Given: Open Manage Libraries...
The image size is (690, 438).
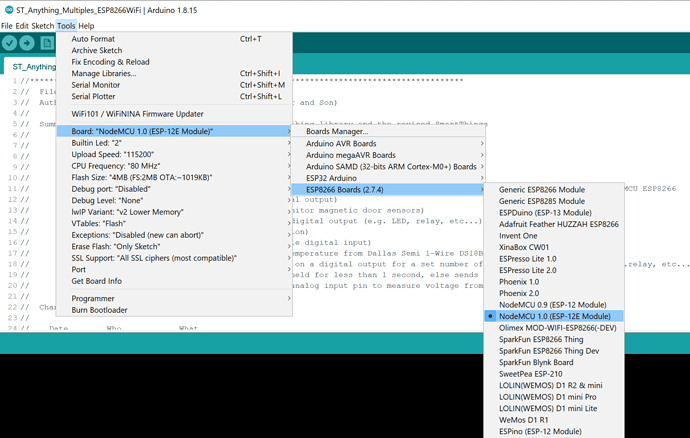Looking at the screenshot, I should point(174,73).
